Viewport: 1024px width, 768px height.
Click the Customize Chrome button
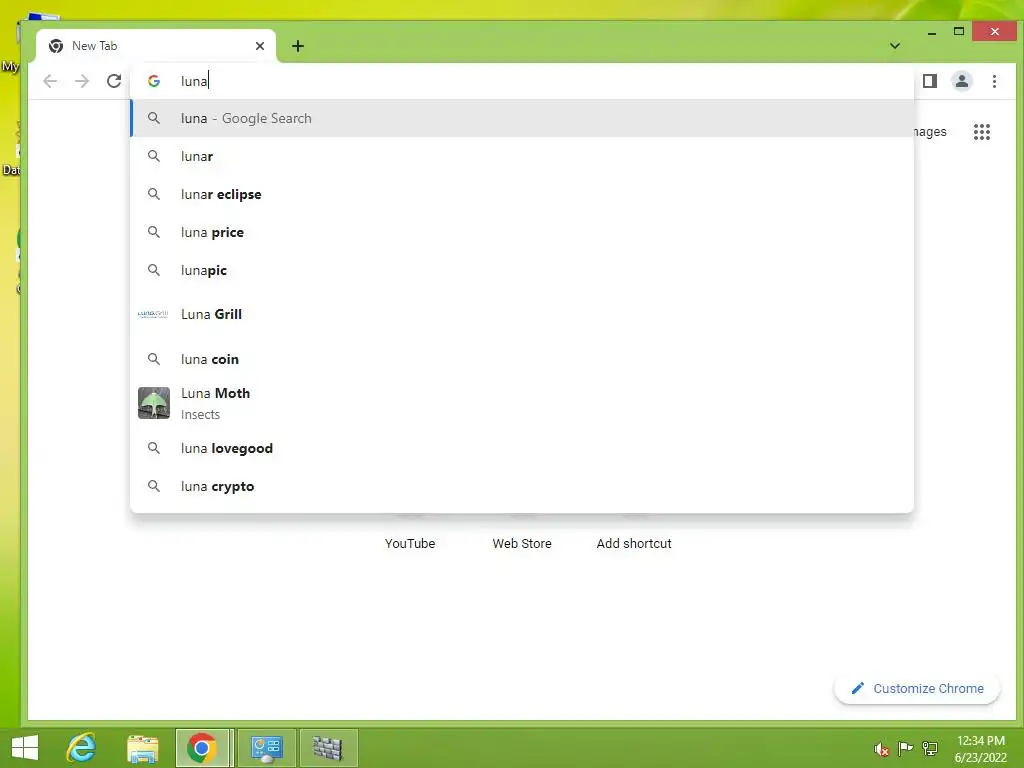[917, 688]
